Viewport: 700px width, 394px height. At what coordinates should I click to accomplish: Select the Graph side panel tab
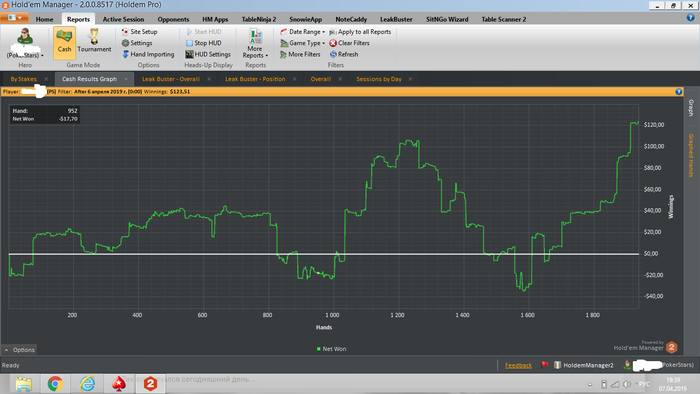(x=691, y=108)
